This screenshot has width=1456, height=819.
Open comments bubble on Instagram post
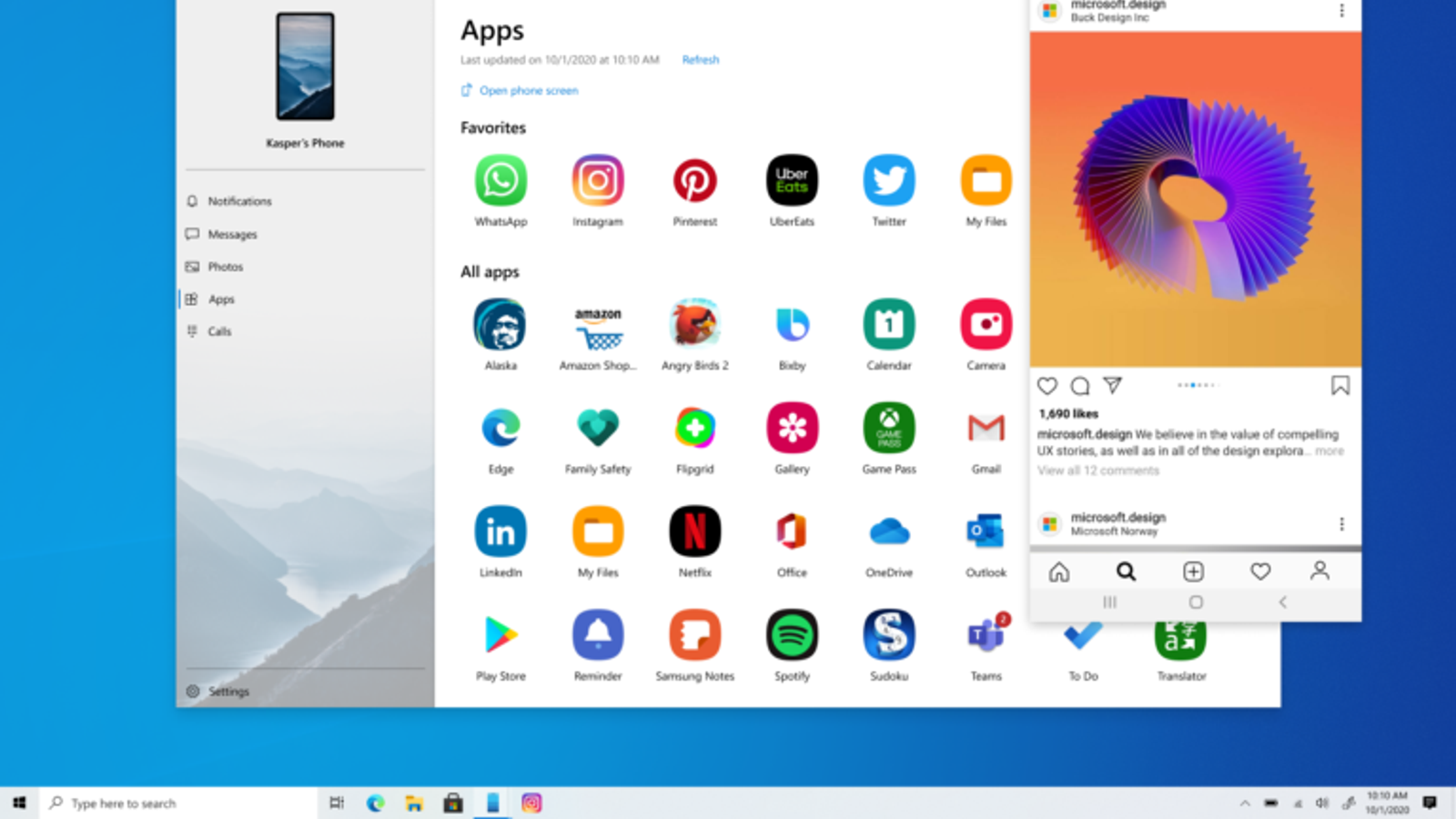[1080, 386]
